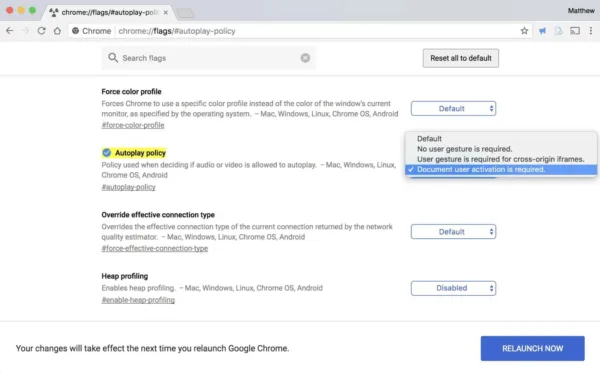Click the Matthew profile name

[x=581, y=11]
